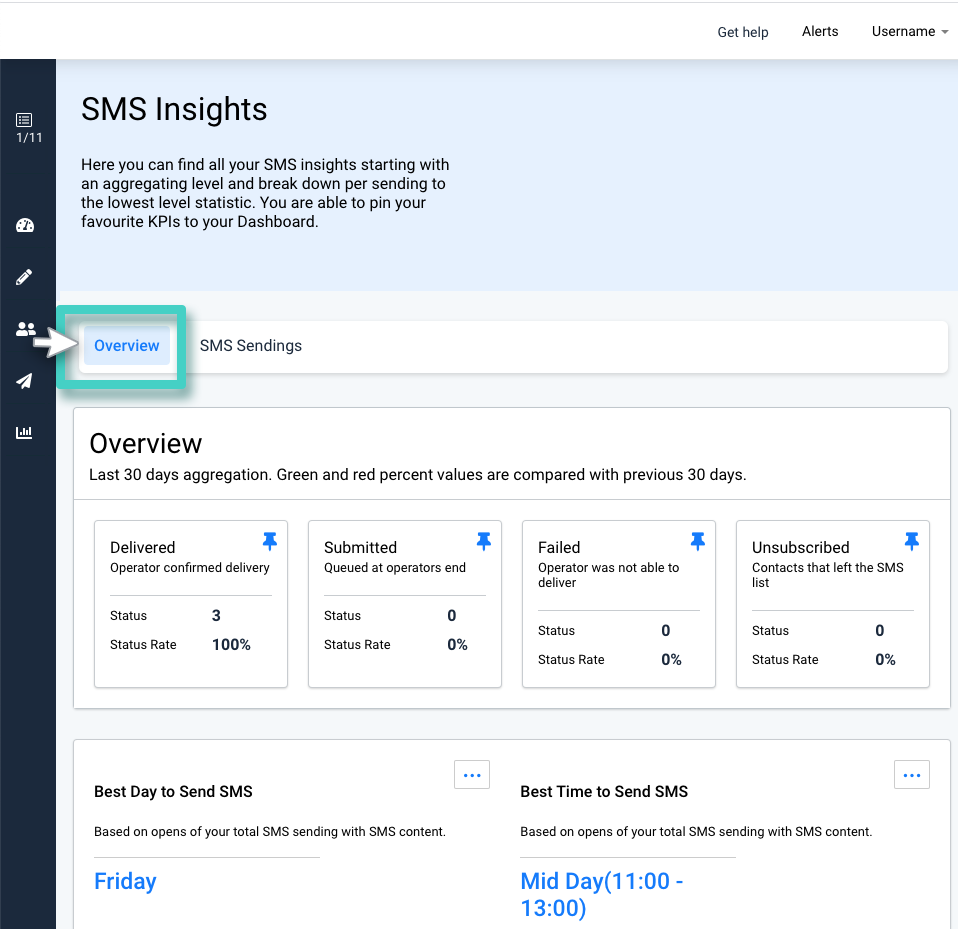This screenshot has height=929, width=958.
Task: Click the Delivered status rate 100% value
Action: pyautogui.click(x=231, y=644)
